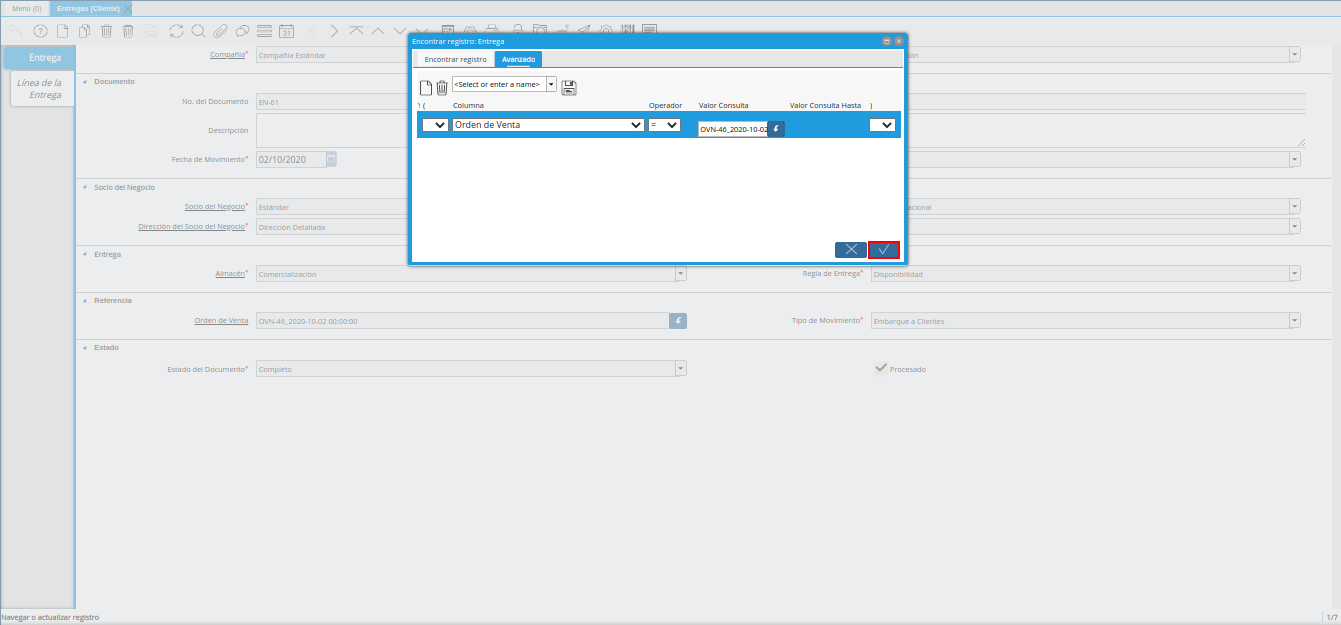Click the first trash Delete record icon

pyautogui.click(x=106, y=31)
